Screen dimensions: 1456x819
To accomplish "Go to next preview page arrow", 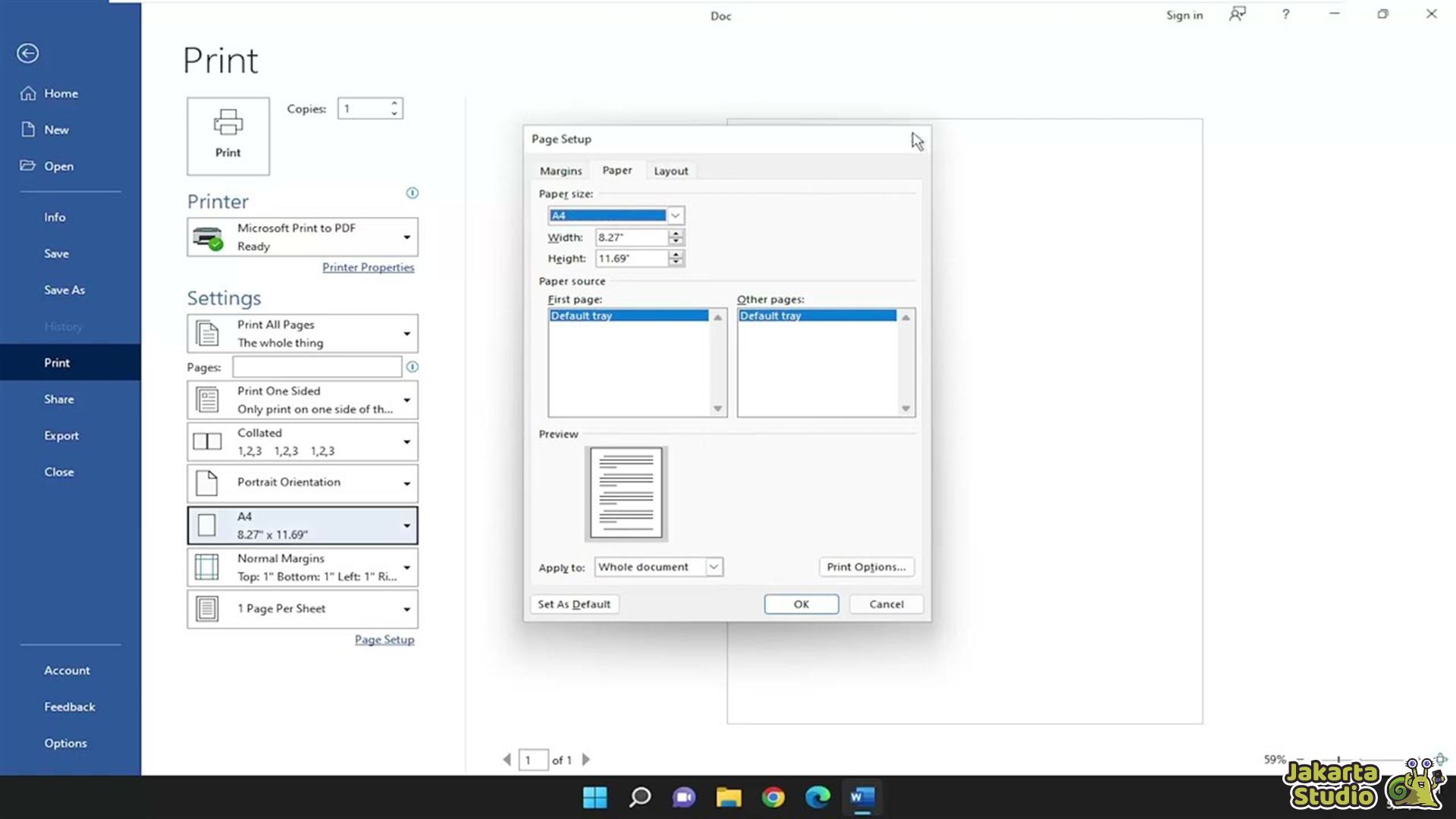I will 585,759.
